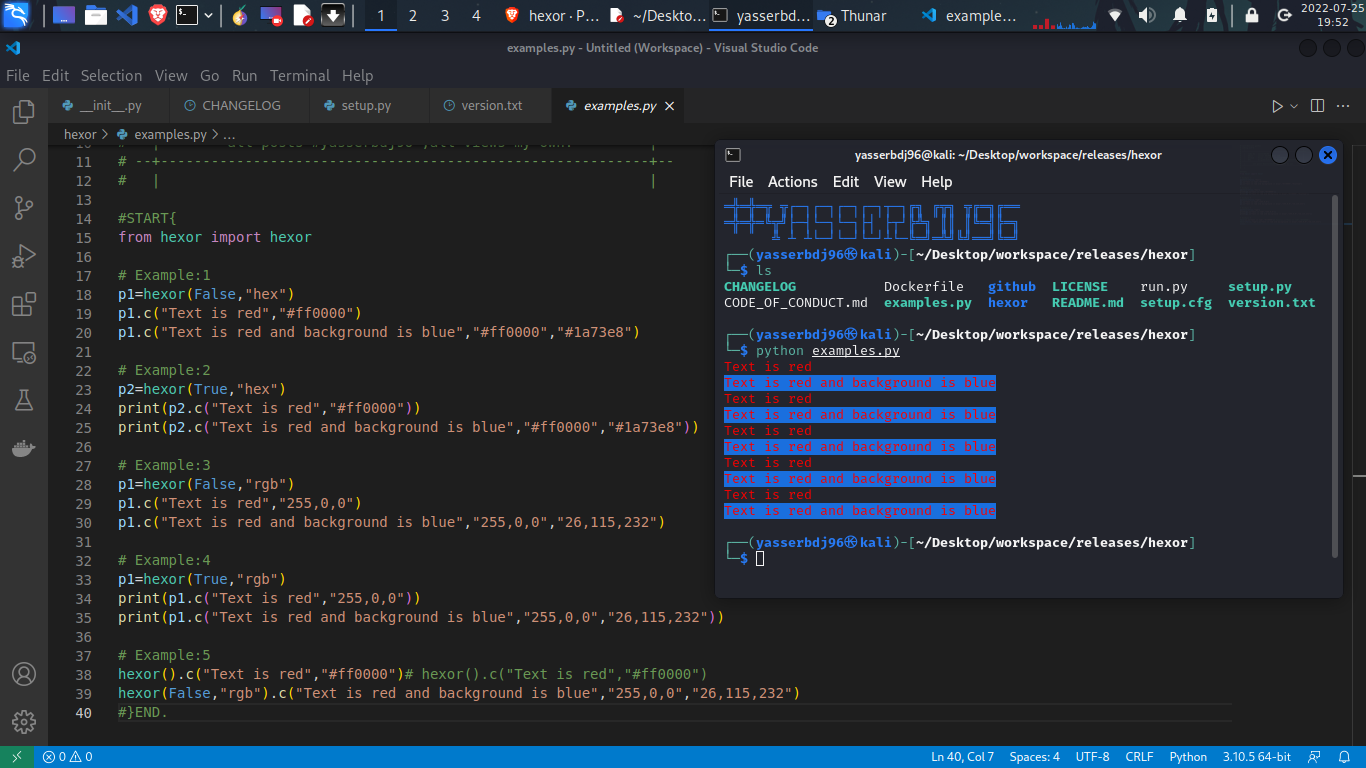Open the Extensions view
The image size is (1366, 768).
[x=22, y=304]
